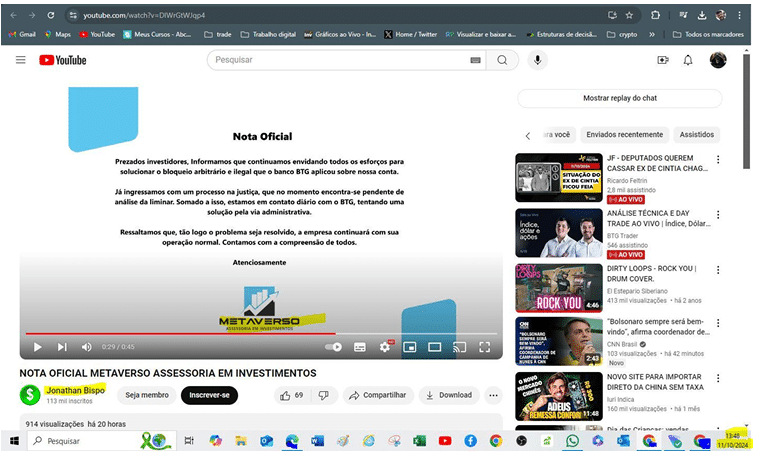Open the Windows Start menu
The height and width of the screenshot is (460, 760).
pos(15,441)
